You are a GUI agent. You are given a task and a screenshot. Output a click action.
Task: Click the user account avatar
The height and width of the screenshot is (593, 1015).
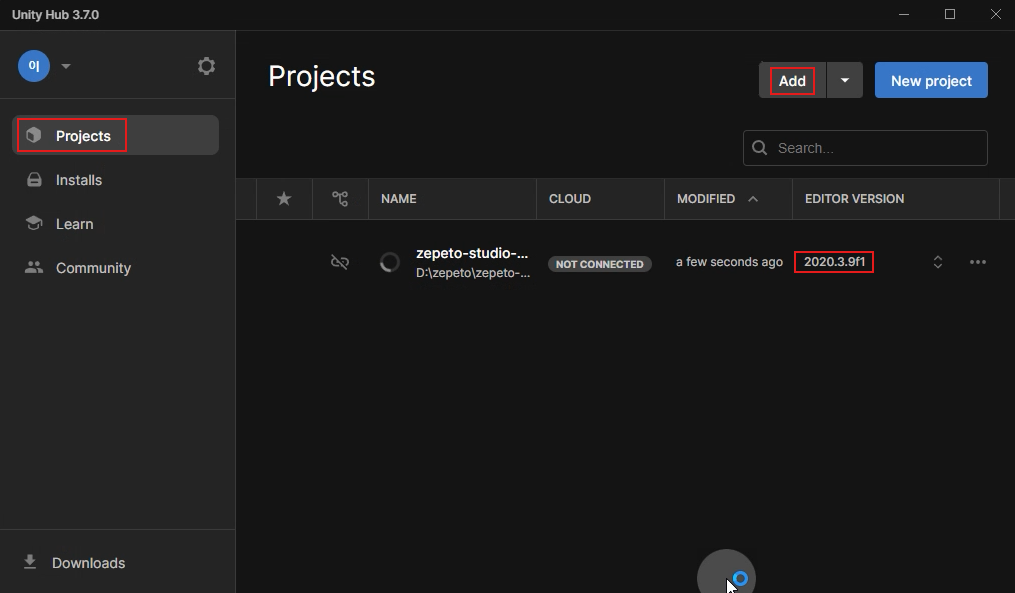click(x=34, y=66)
